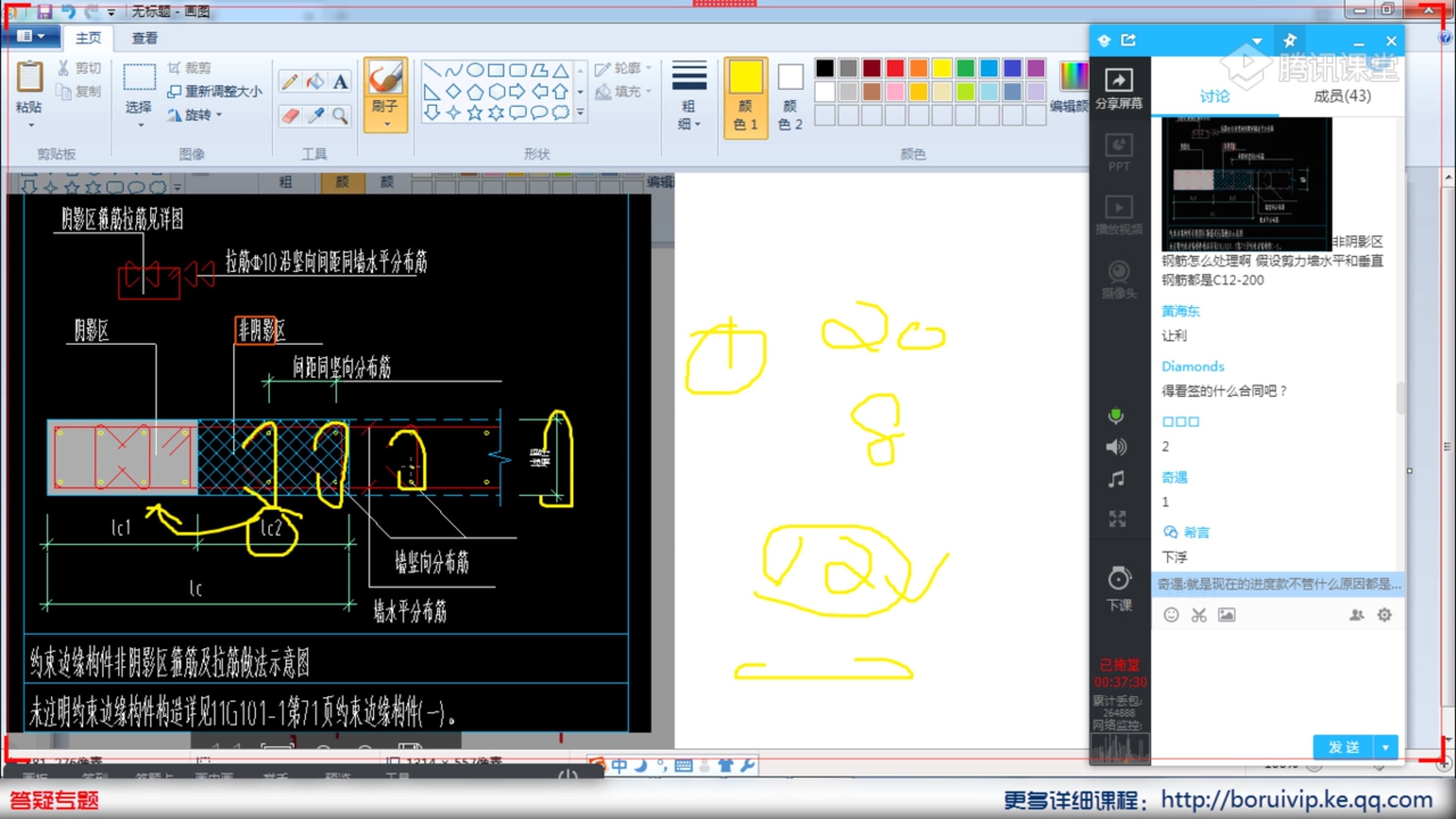Click the scissors screenshot icon in chat
Screen dimensions: 1456x819
[x=1199, y=615]
